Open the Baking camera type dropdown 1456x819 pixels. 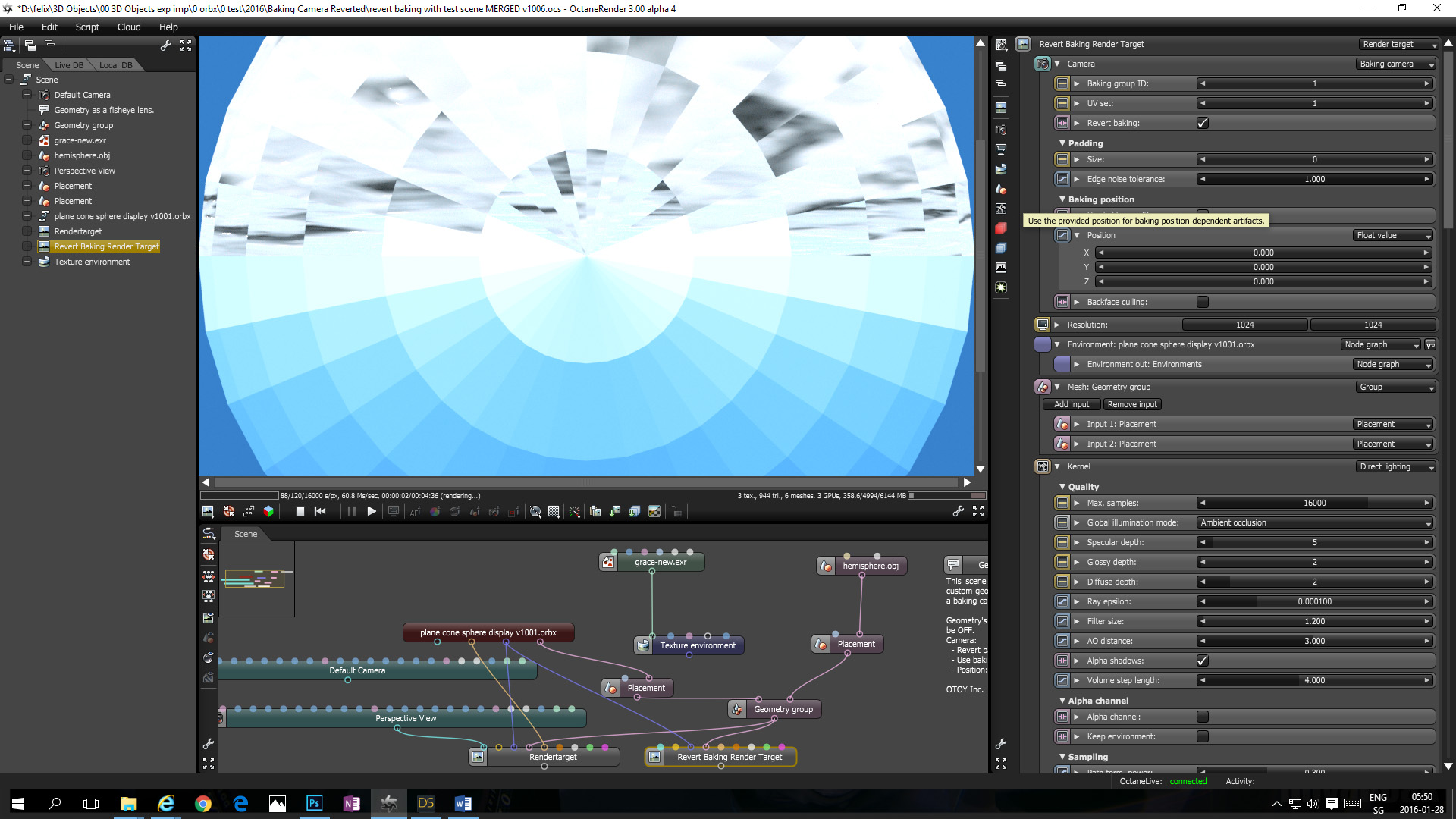click(1395, 64)
